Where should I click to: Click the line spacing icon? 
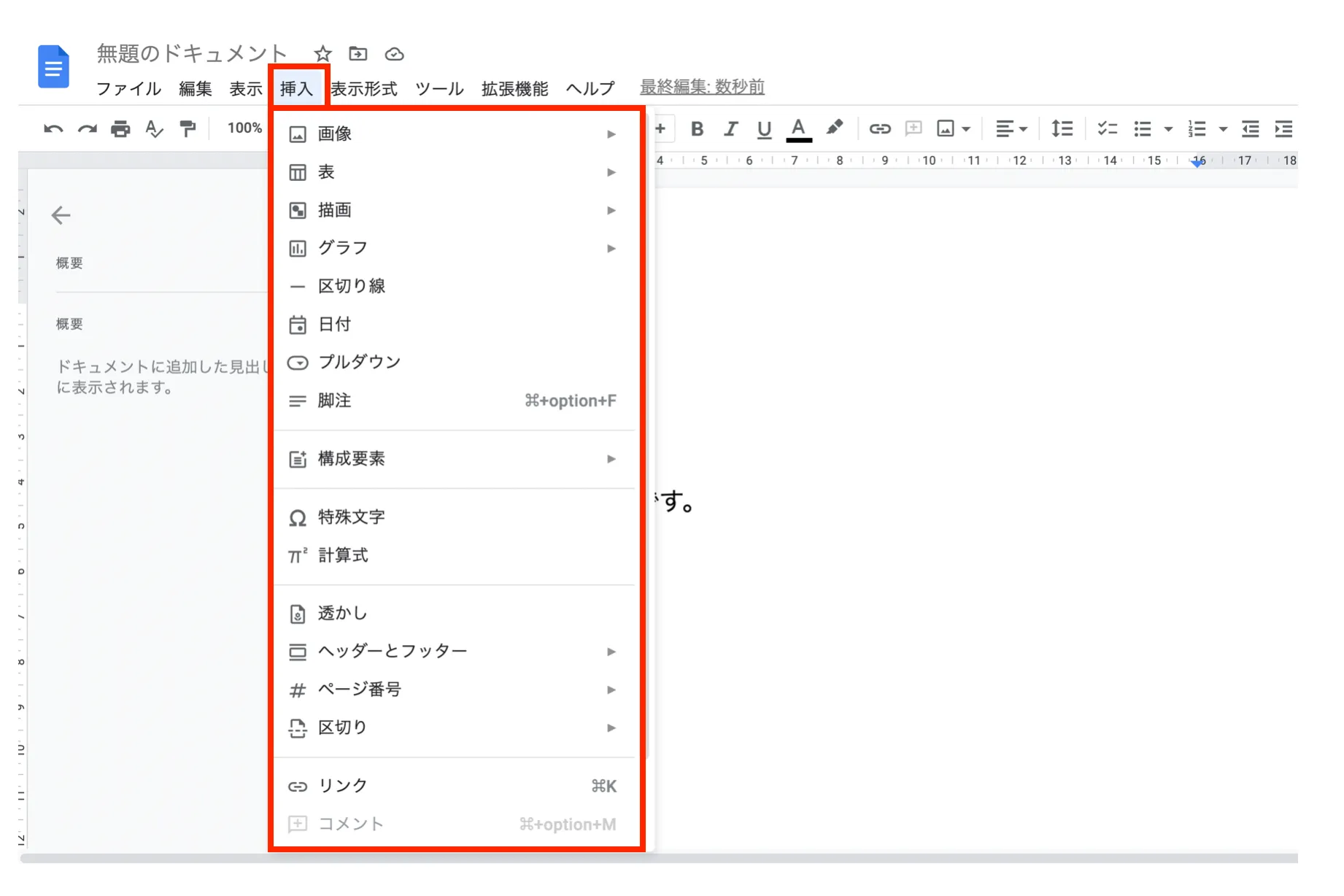[x=1062, y=129]
